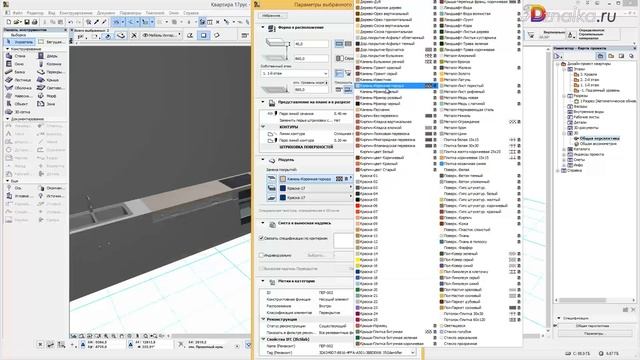Open the home story dropdown '1. 1-й этаж'
Image resolution: width=640 pixels, height=360 pixels.
[x=294, y=73]
